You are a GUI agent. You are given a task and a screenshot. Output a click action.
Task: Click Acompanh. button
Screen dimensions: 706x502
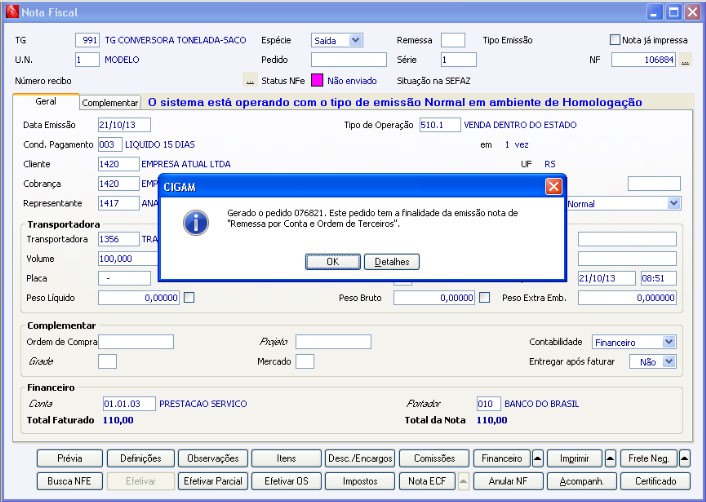pos(582,481)
